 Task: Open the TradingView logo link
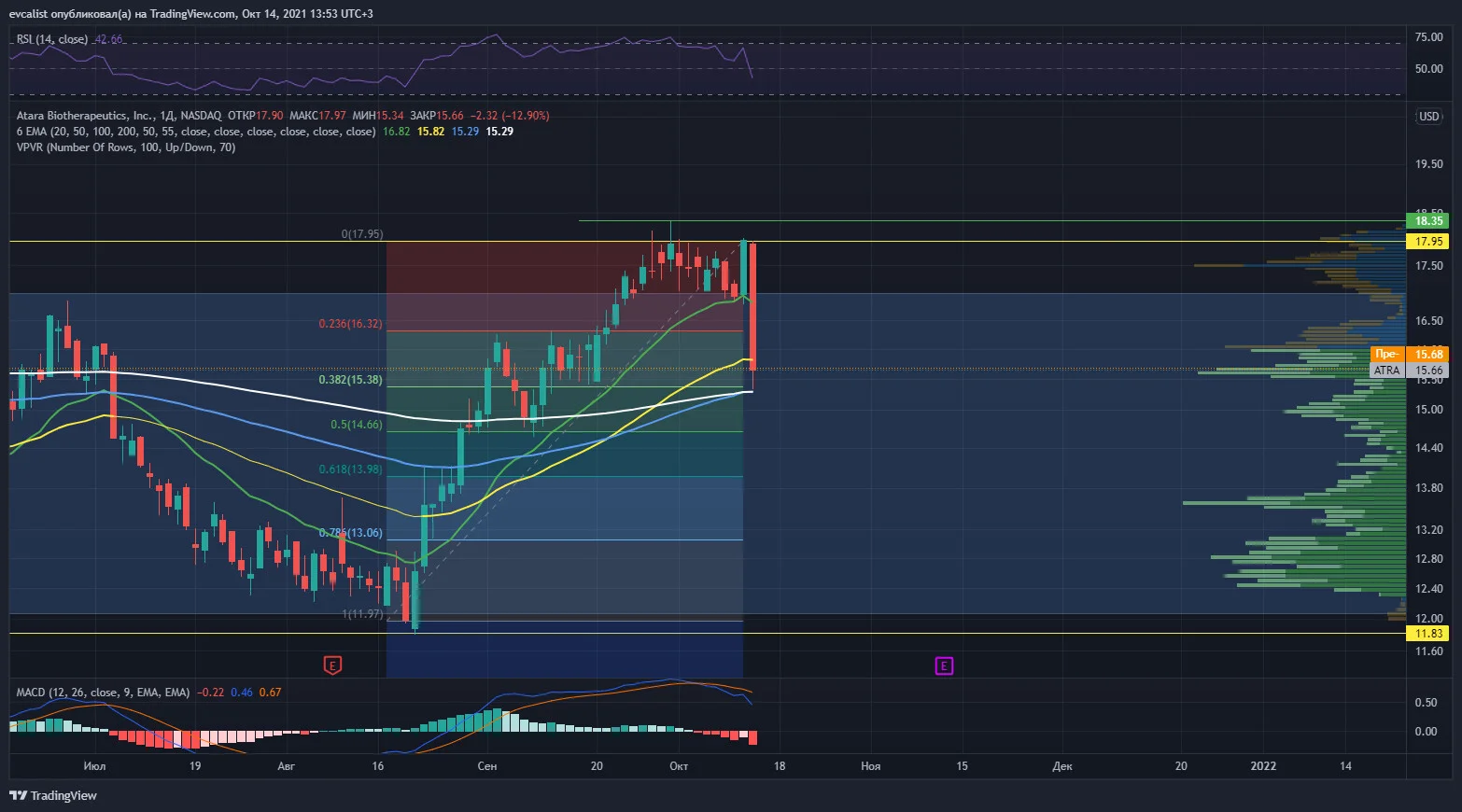53,795
